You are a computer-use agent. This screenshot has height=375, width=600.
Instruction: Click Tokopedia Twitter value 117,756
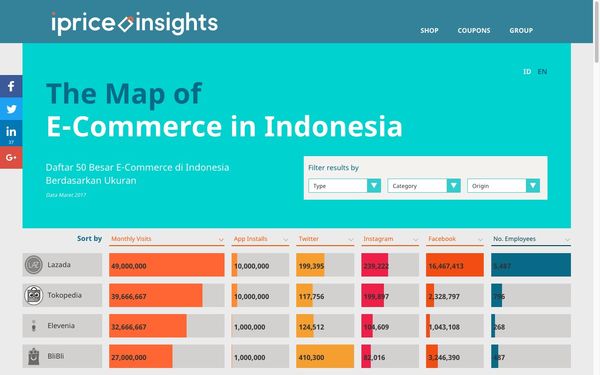tap(311, 297)
